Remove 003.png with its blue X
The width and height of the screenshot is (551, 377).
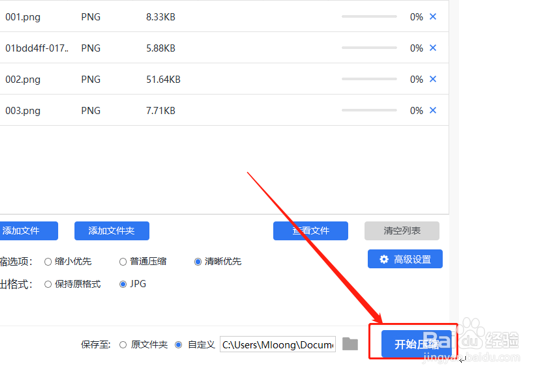[x=433, y=110]
